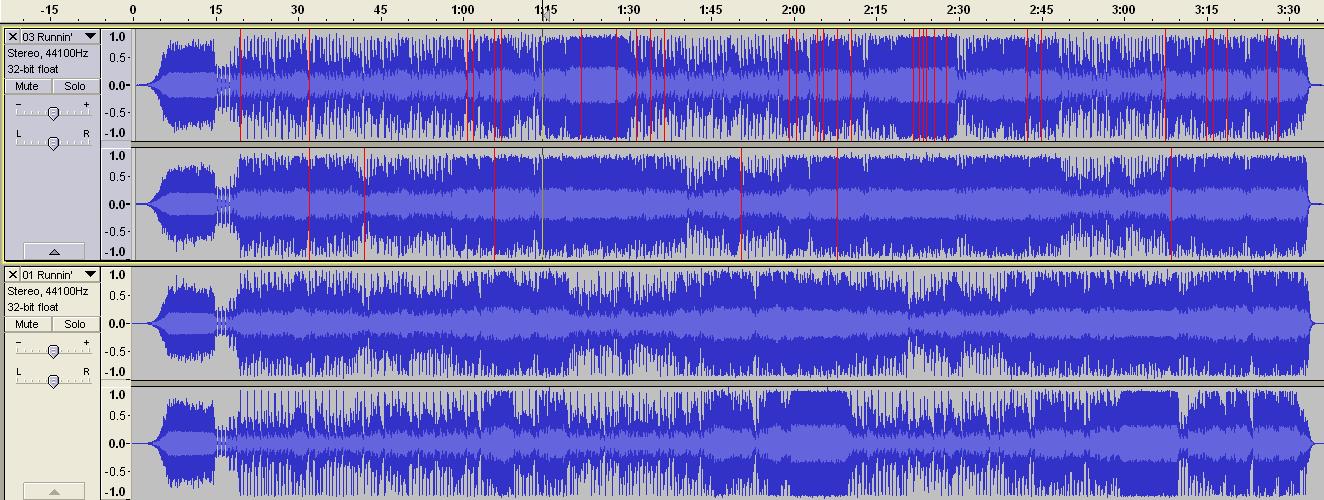Open the 01 Runnin' track dropdown menu

[x=90, y=275]
